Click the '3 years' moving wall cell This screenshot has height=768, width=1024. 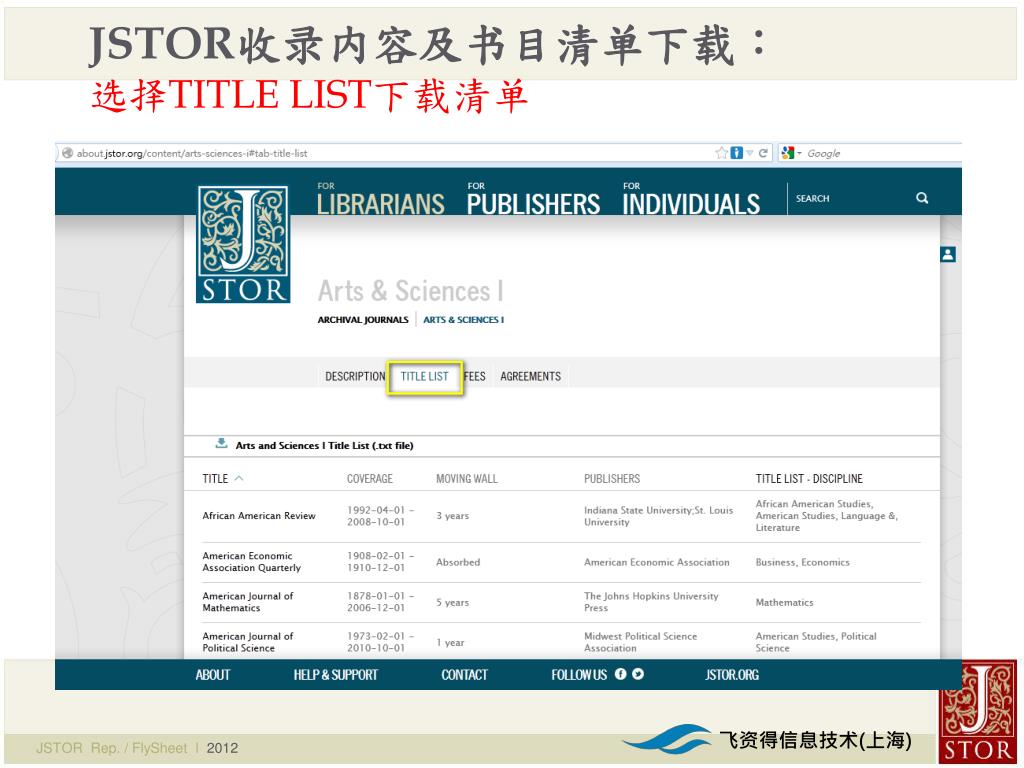pyautogui.click(x=453, y=516)
